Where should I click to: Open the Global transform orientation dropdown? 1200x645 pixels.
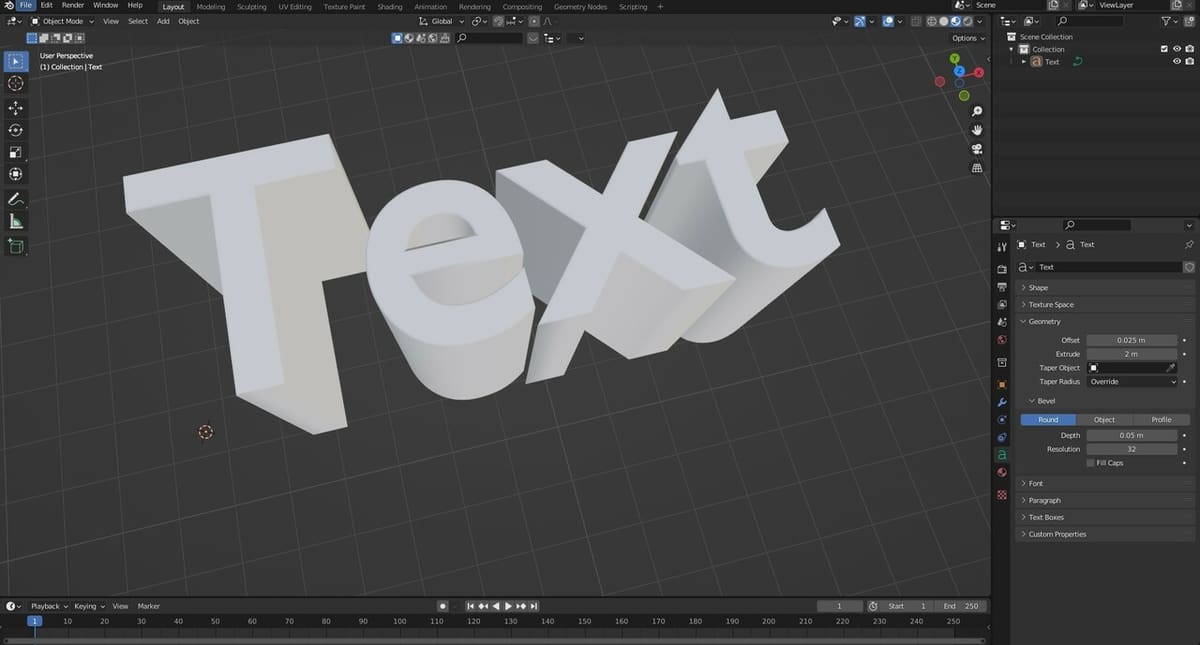(440, 21)
